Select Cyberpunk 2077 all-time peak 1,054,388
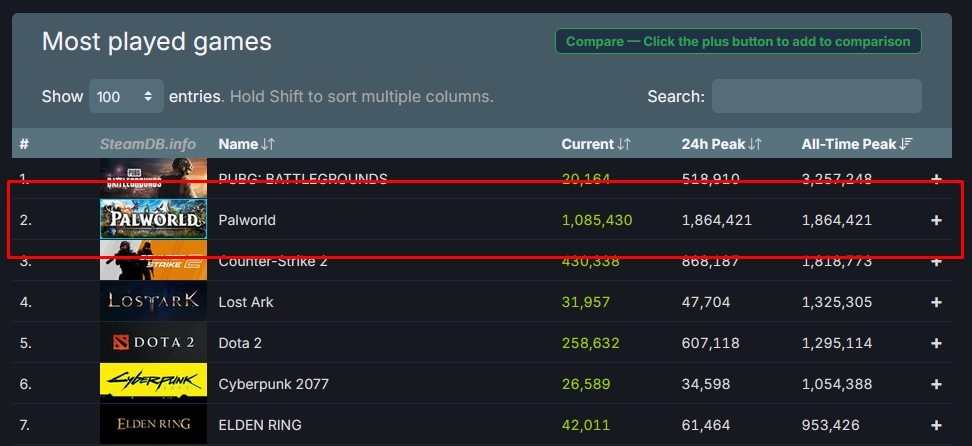Screen dimensions: 972x446 point(837,384)
